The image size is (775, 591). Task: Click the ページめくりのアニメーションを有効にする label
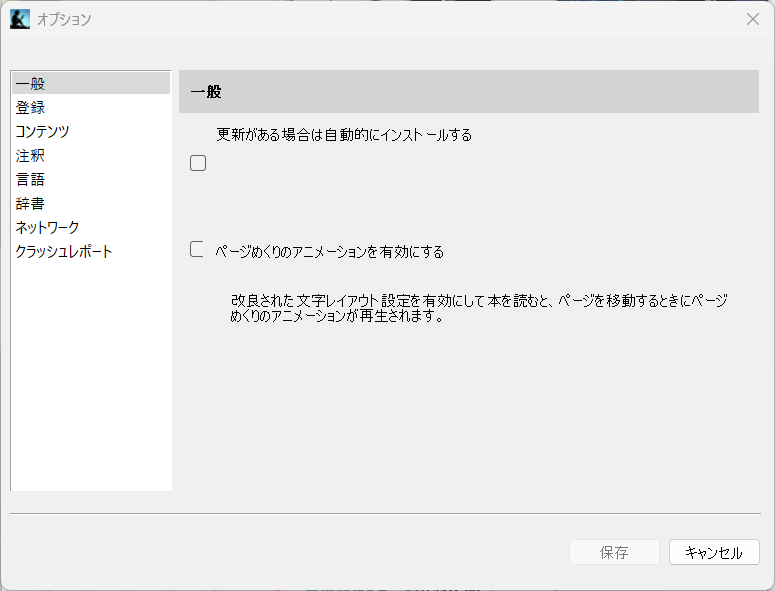point(329,252)
